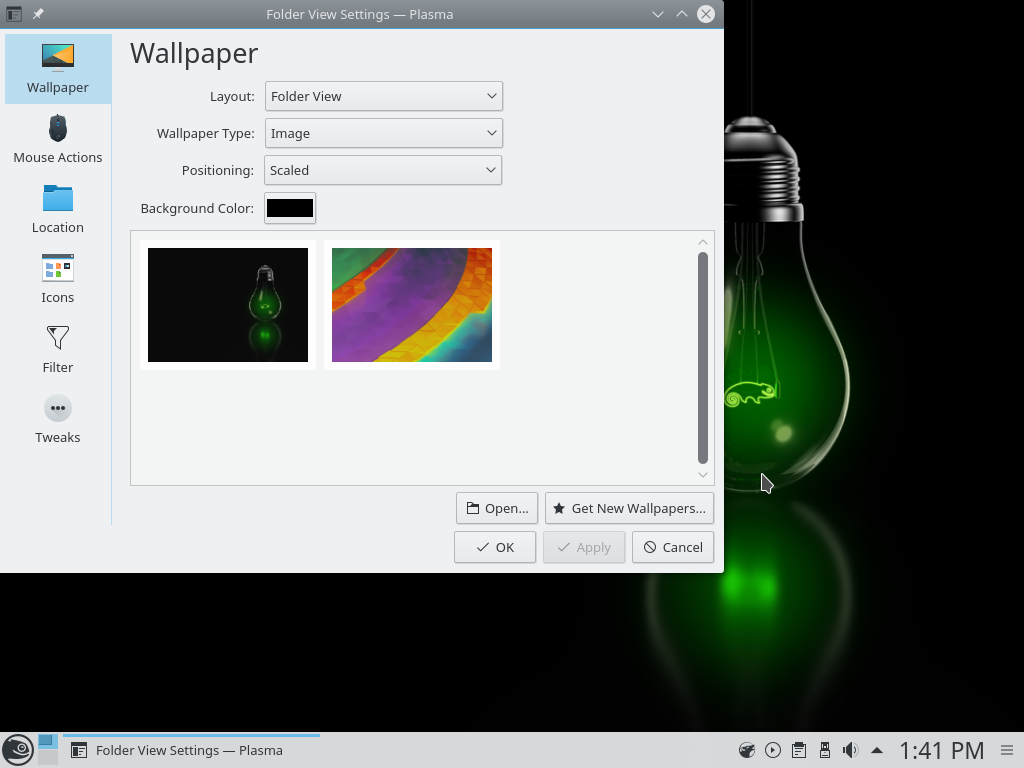Open the media player tray icon

point(772,750)
